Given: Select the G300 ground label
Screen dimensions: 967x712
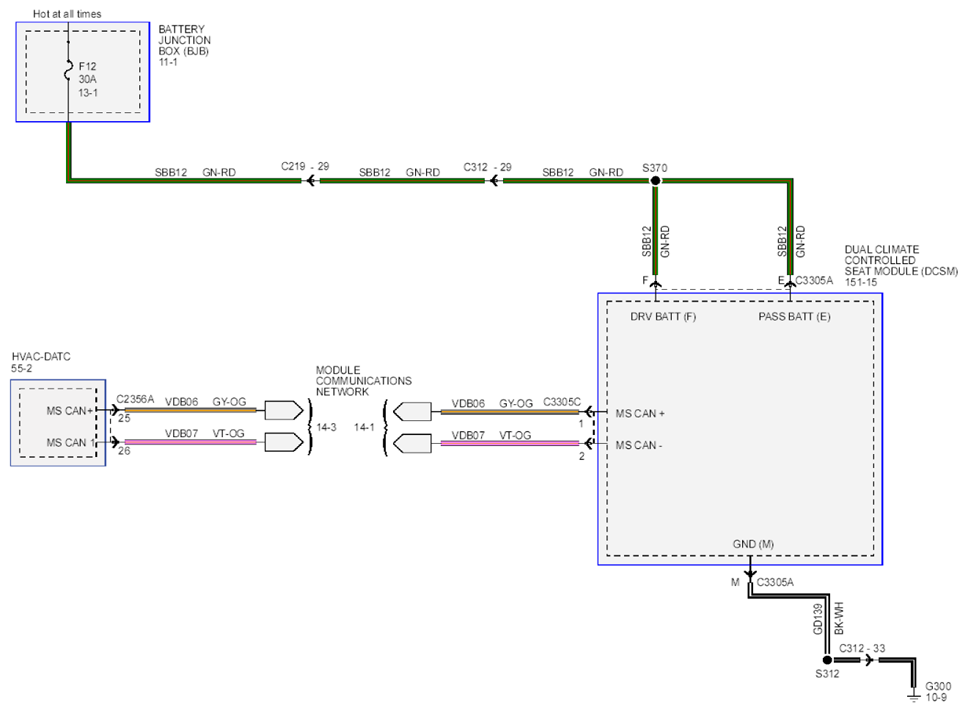Looking at the screenshot, I should coord(938,686).
